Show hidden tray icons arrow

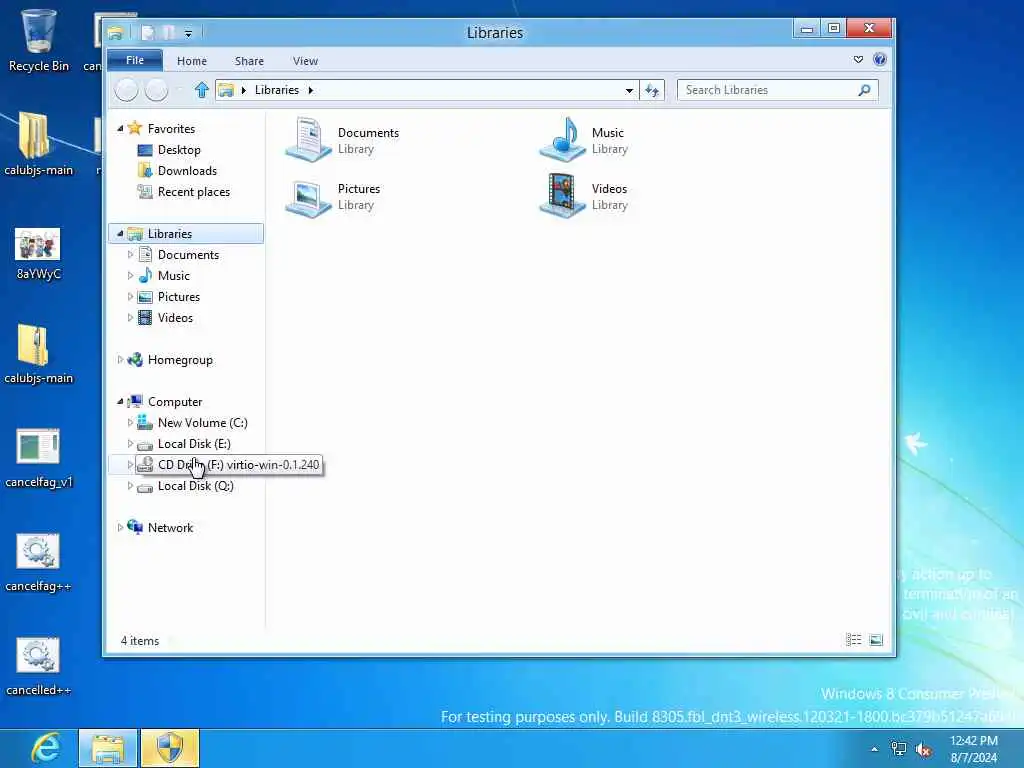pyautogui.click(x=874, y=749)
